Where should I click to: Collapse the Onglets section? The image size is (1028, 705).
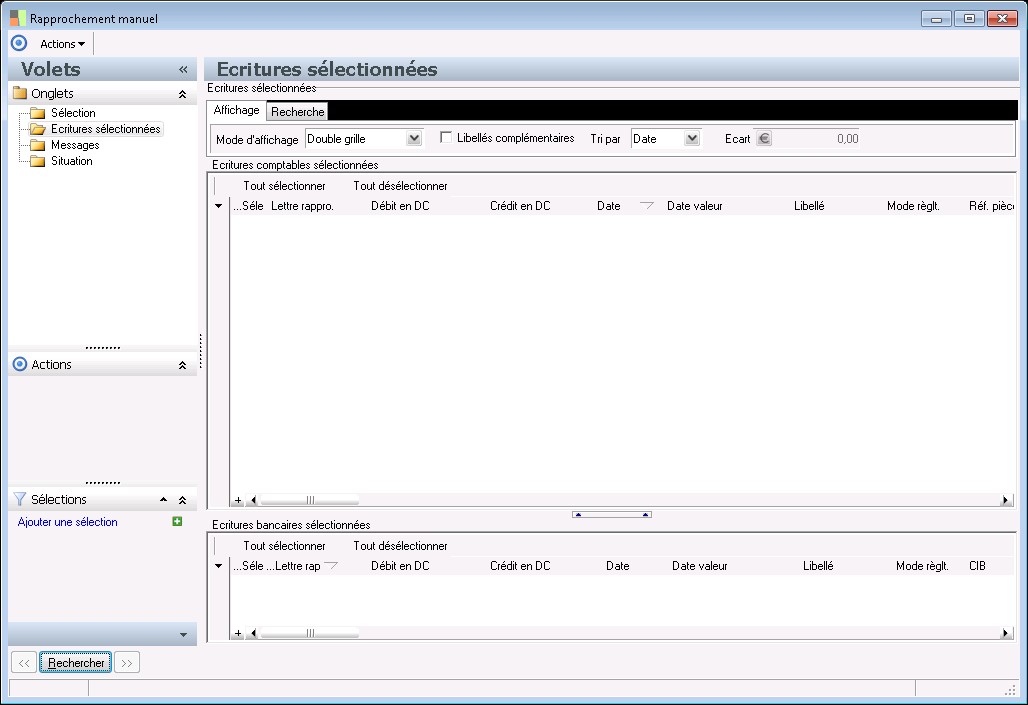182,94
